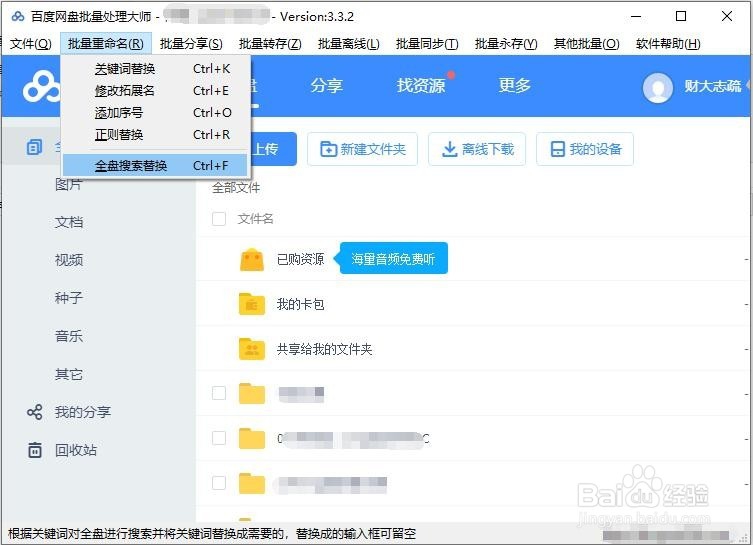Screen dimensions: 753x545
Task: Check the box for third blurred folder row
Action: click(x=219, y=483)
